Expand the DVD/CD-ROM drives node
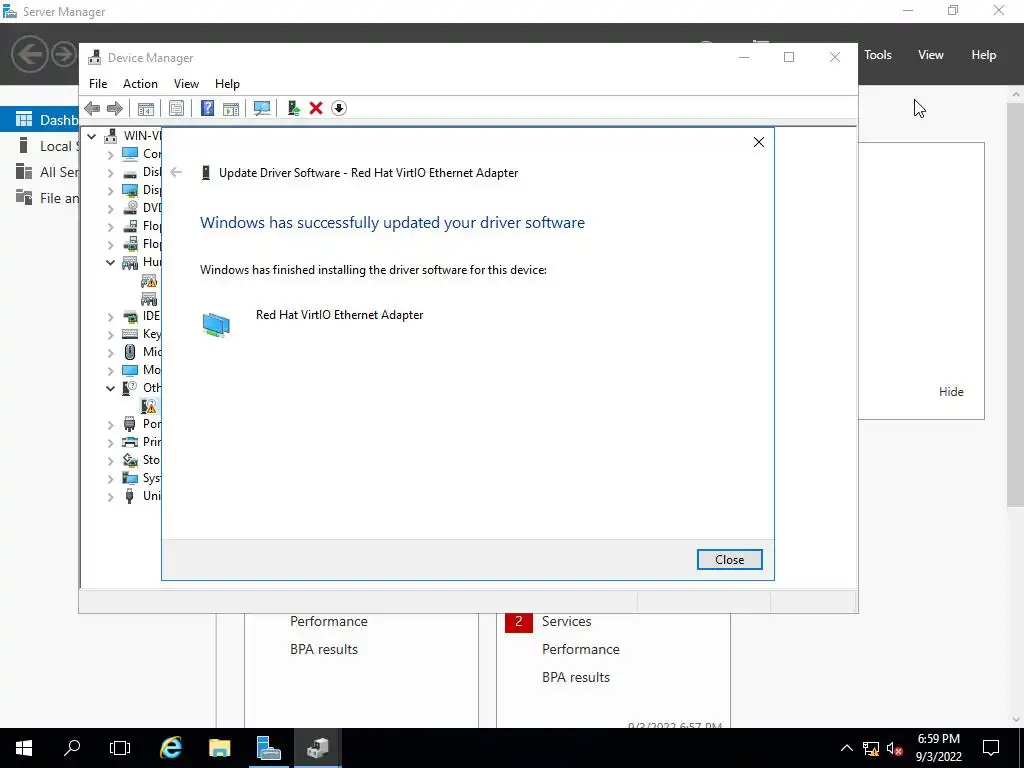The width and height of the screenshot is (1024, 768). coord(110,208)
